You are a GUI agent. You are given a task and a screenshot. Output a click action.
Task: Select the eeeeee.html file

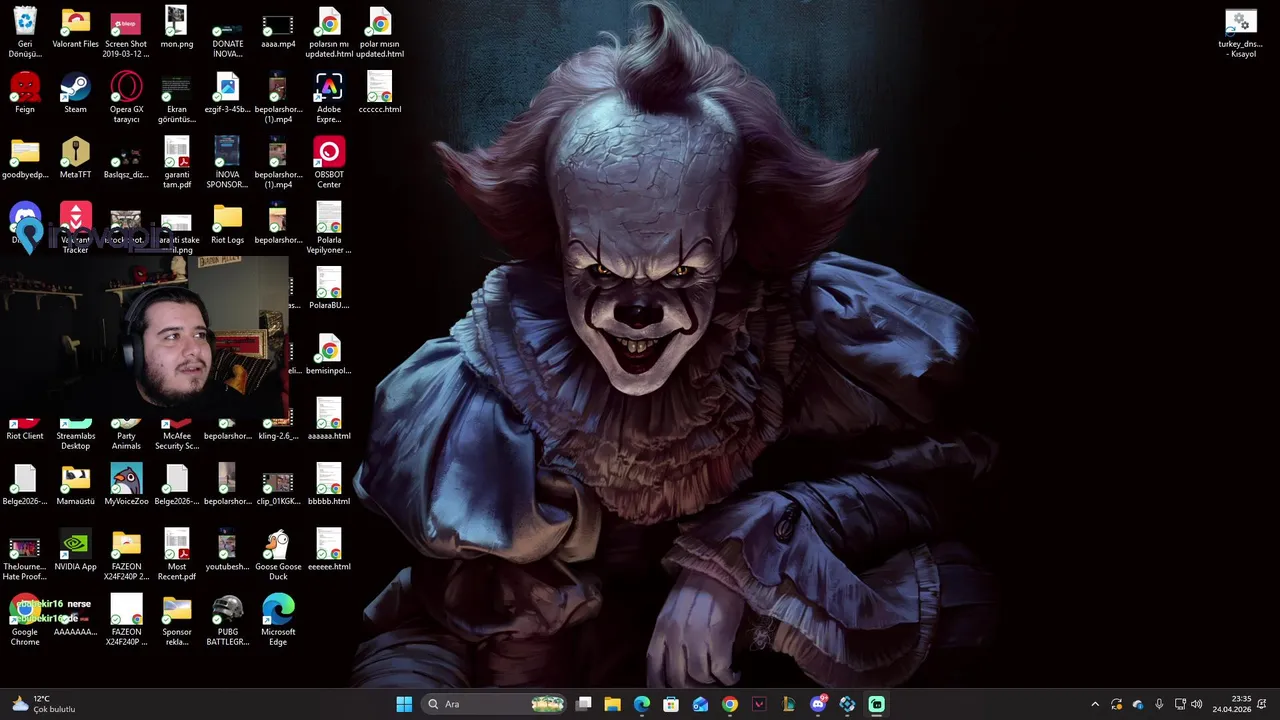pyautogui.click(x=329, y=550)
